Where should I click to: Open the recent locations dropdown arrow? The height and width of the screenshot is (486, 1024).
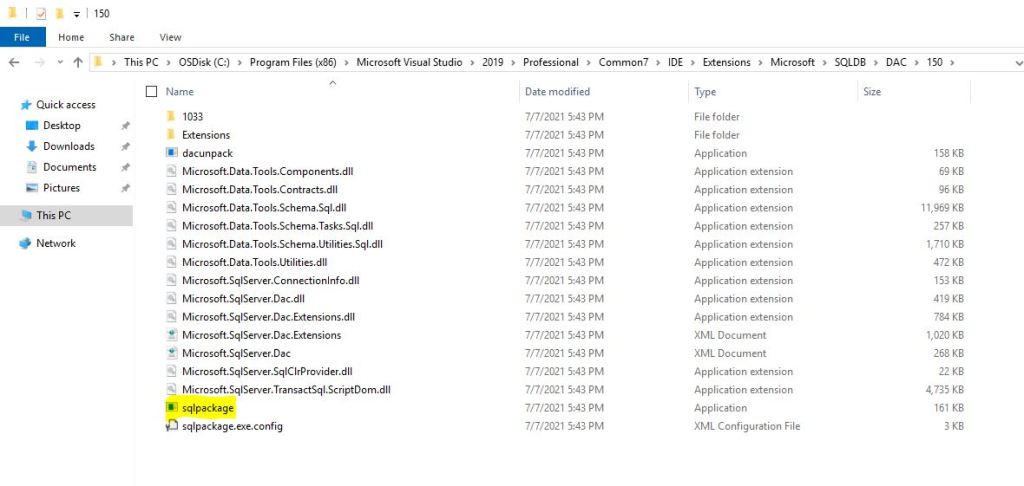pos(58,62)
